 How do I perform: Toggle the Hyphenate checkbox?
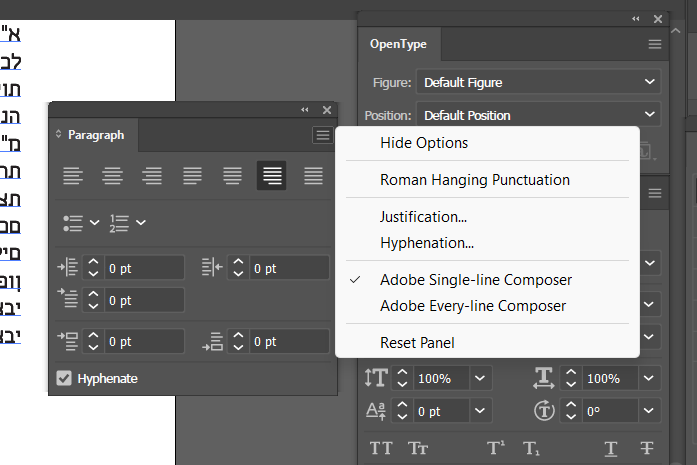[64, 379]
